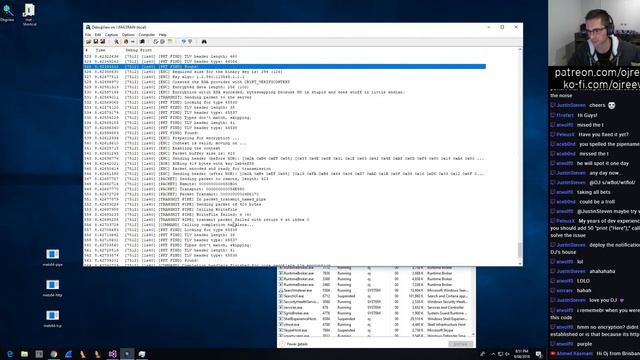Click the Time column header

[x=101, y=50]
